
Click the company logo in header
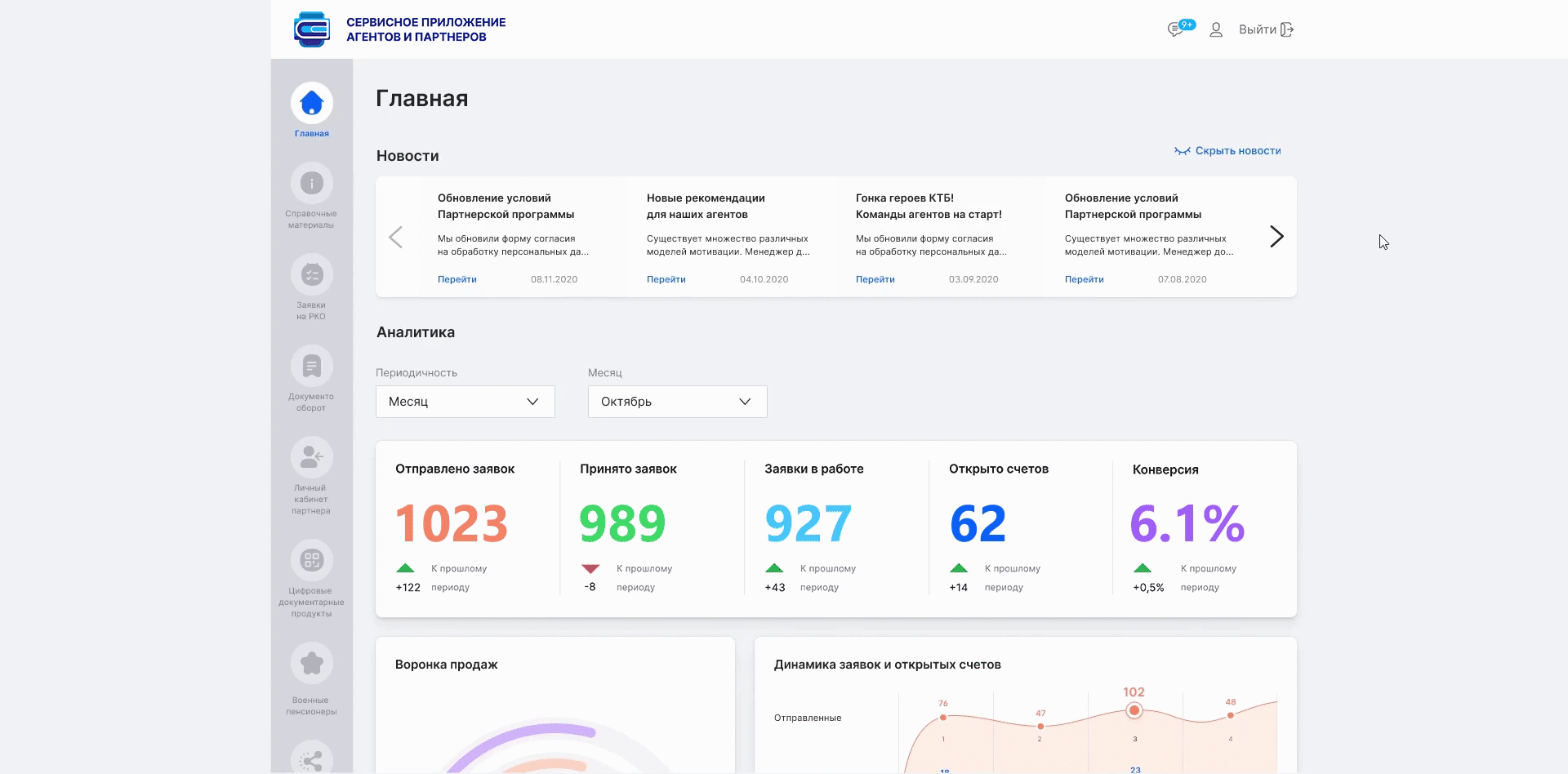pyautogui.click(x=312, y=29)
